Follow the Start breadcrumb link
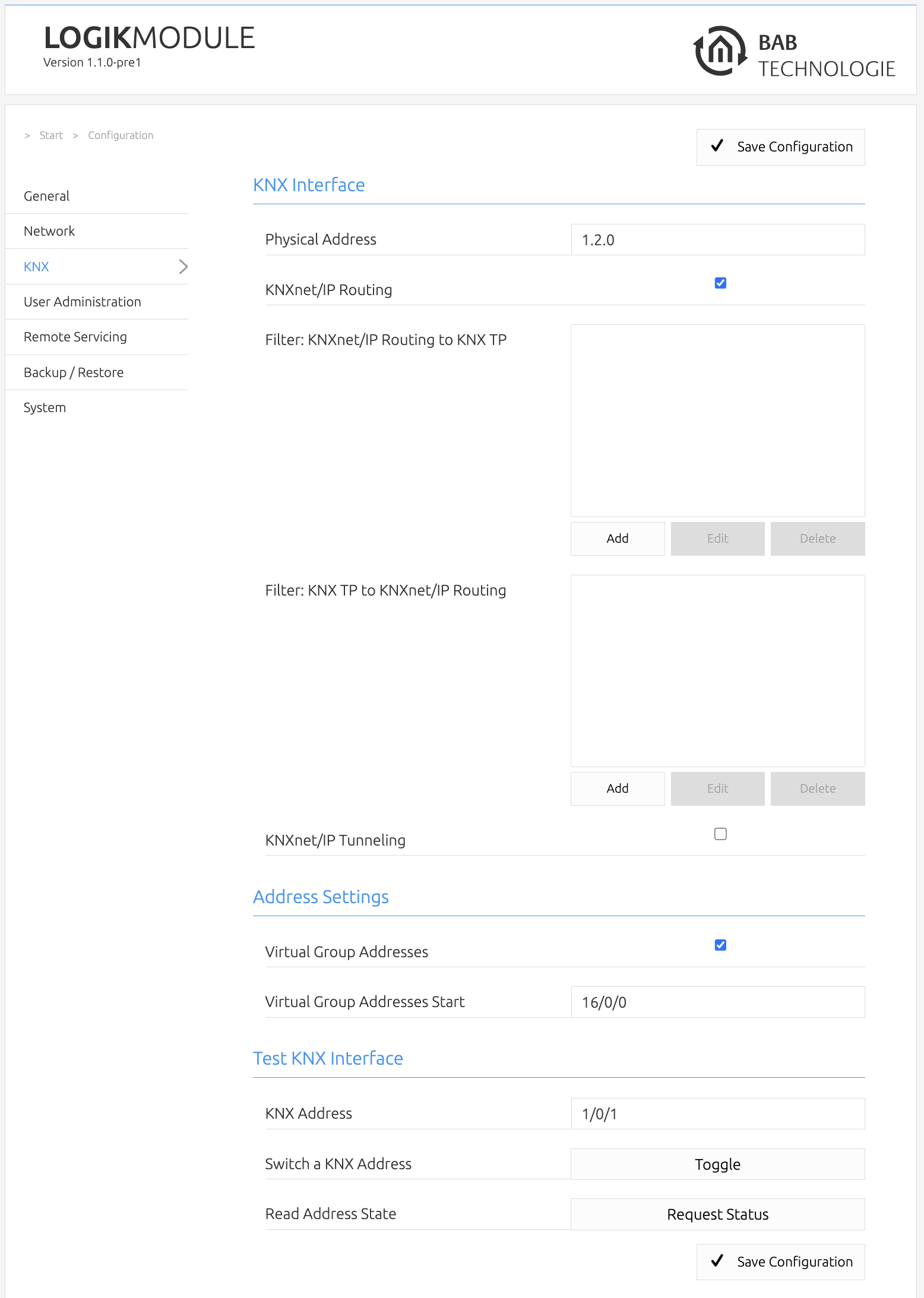 [51, 135]
